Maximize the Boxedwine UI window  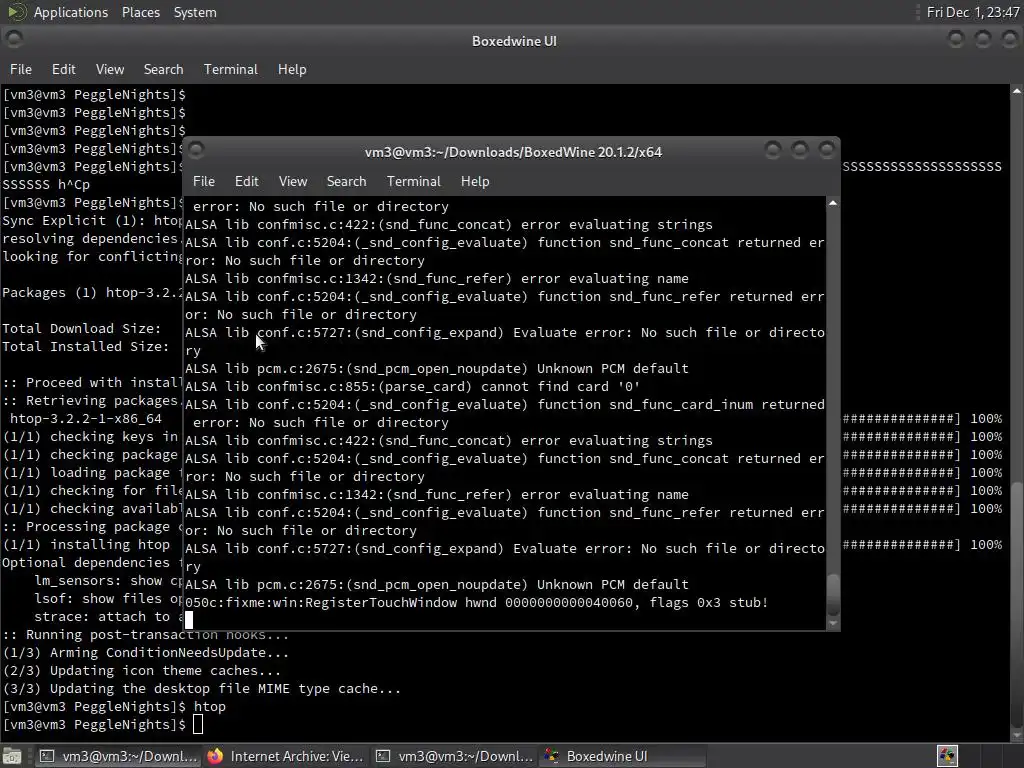click(983, 40)
